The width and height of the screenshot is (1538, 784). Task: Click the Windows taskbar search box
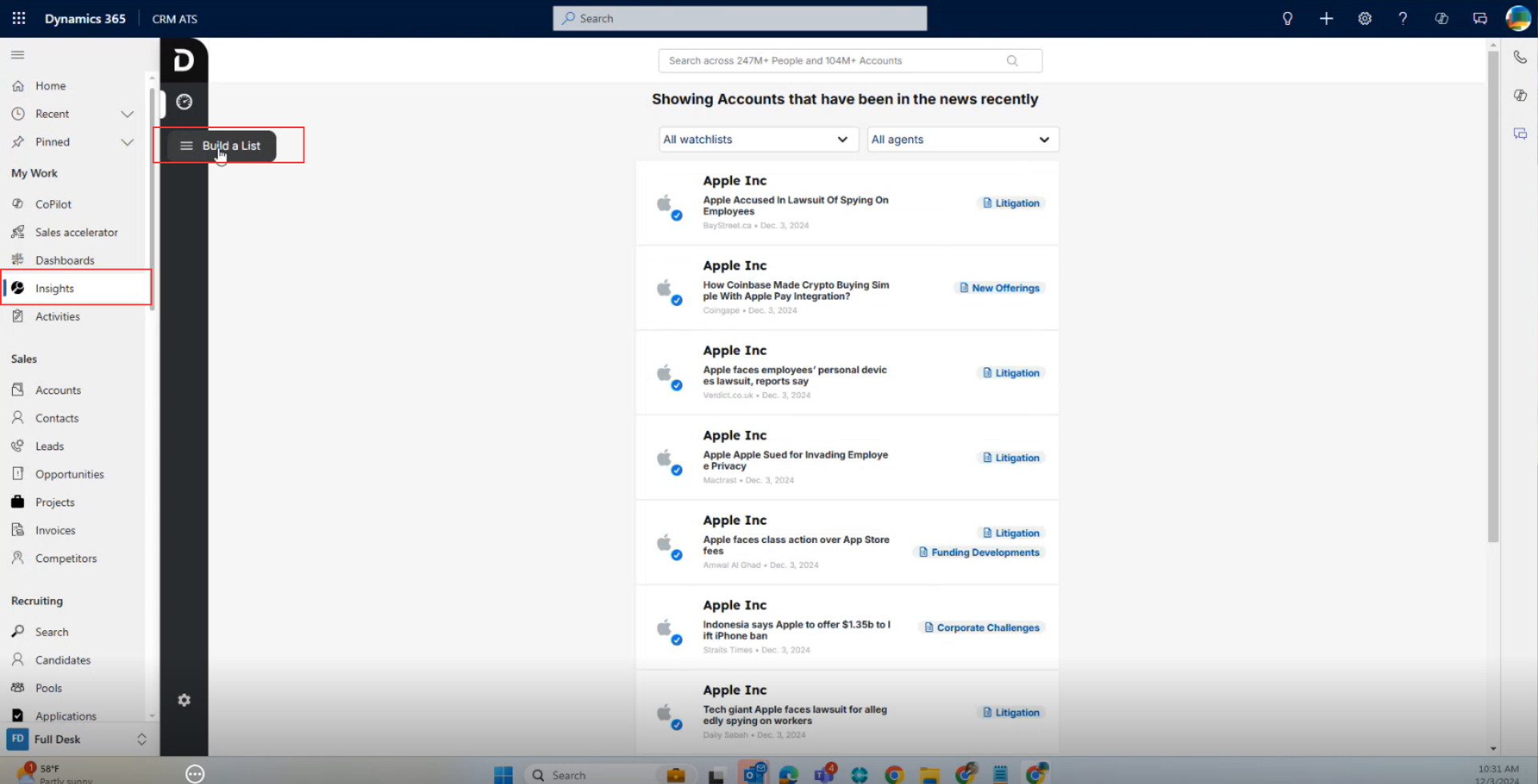[x=609, y=774]
